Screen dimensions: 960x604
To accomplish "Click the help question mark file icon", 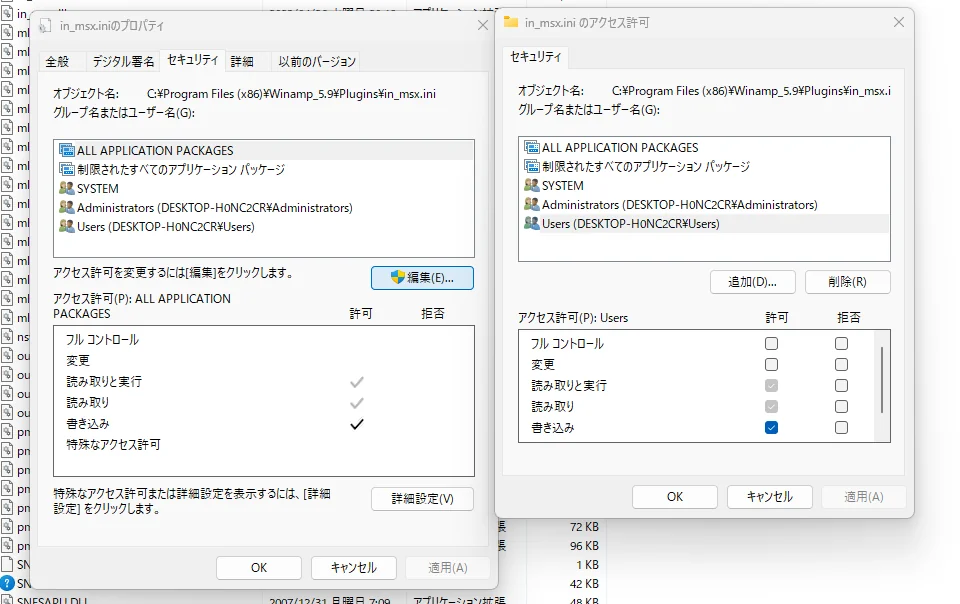I will 7,583.
